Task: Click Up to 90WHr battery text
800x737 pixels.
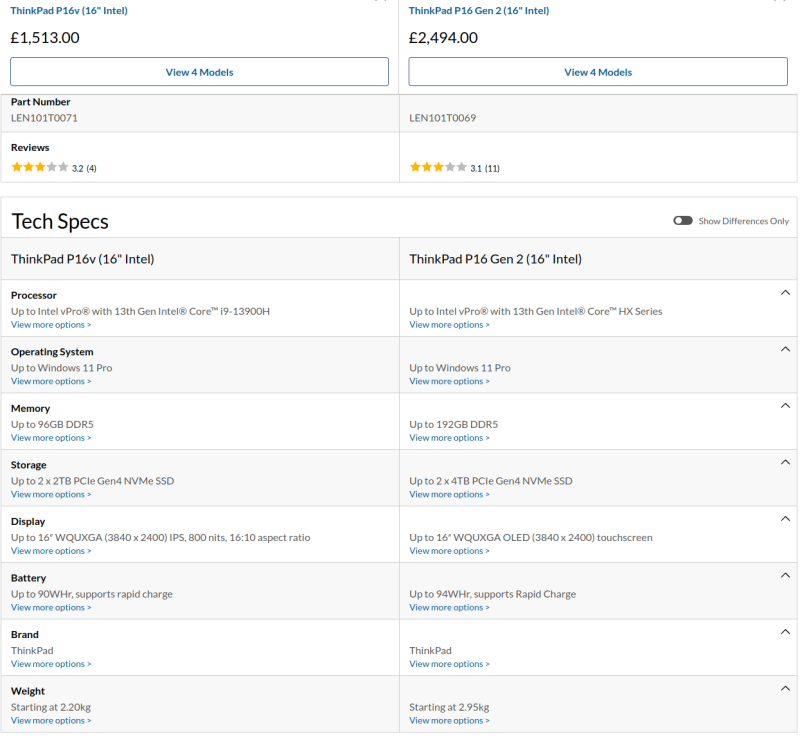Action: tap(92, 594)
